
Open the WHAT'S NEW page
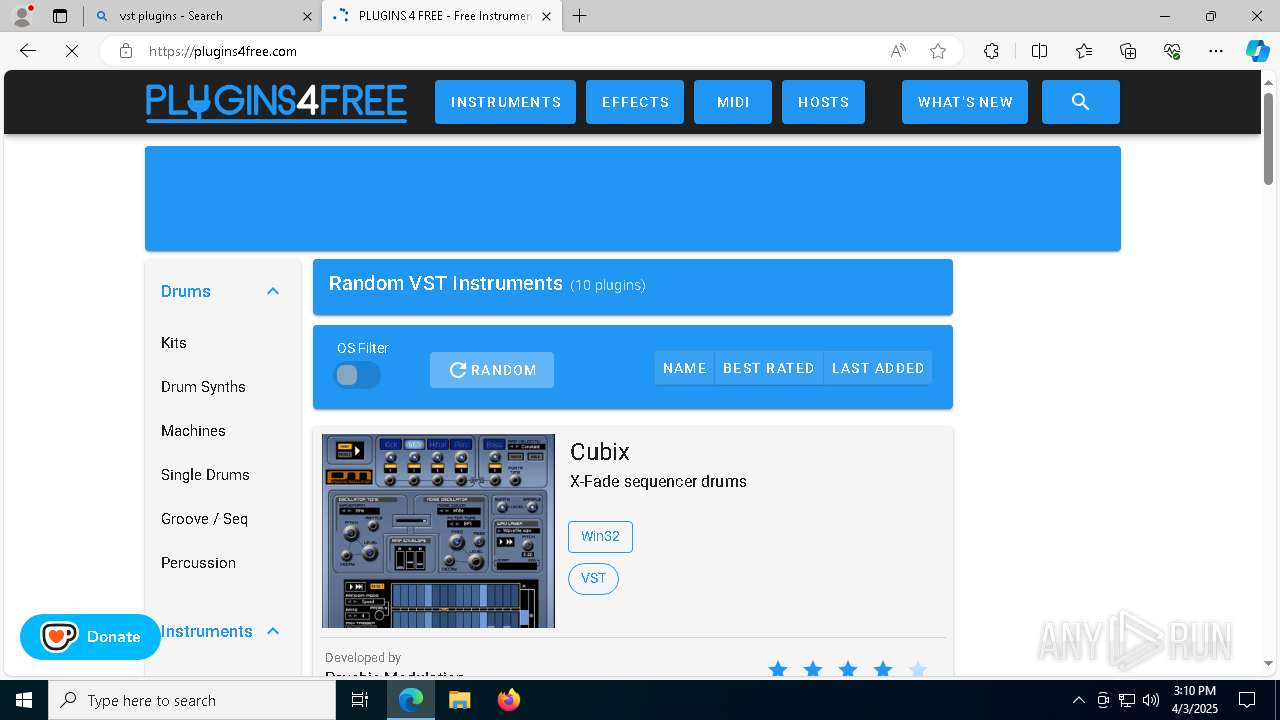click(965, 102)
